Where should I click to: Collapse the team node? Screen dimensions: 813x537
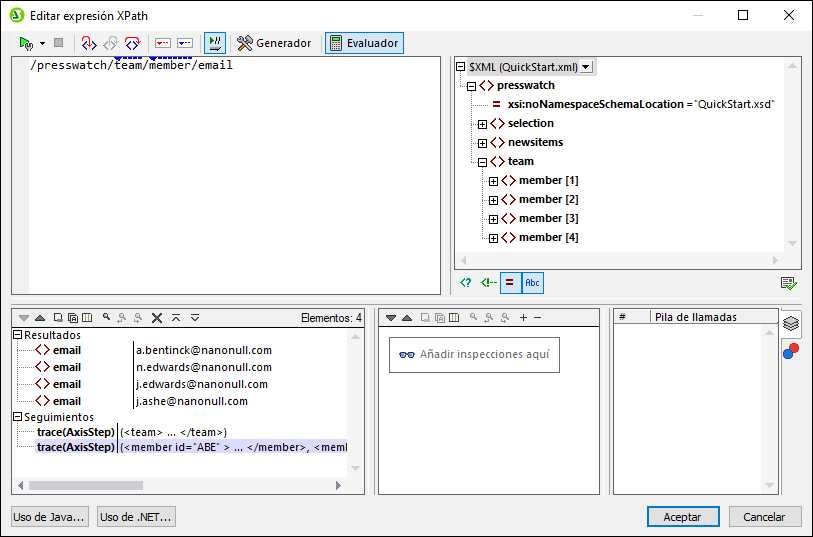482,162
